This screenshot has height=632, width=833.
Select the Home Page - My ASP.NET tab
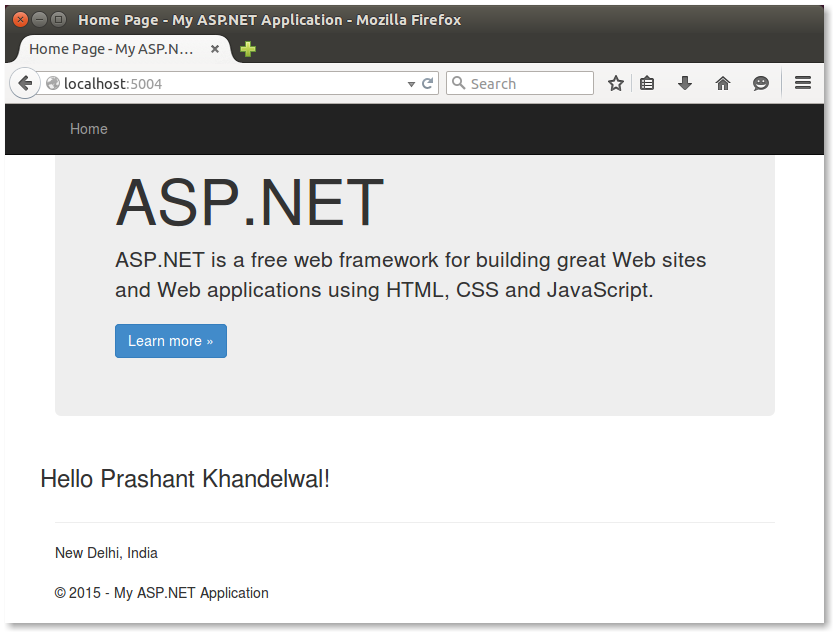point(124,49)
